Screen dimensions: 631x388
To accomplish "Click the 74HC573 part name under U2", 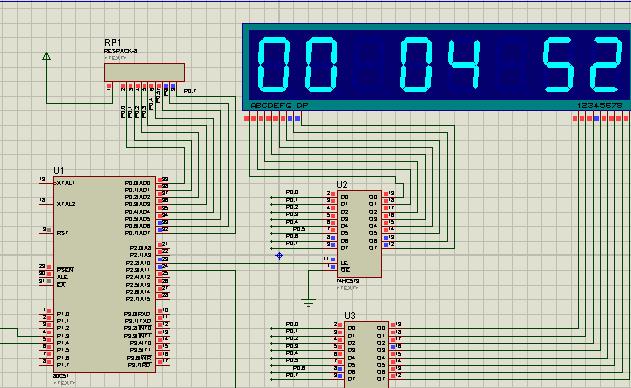I will pyautogui.click(x=348, y=281).
